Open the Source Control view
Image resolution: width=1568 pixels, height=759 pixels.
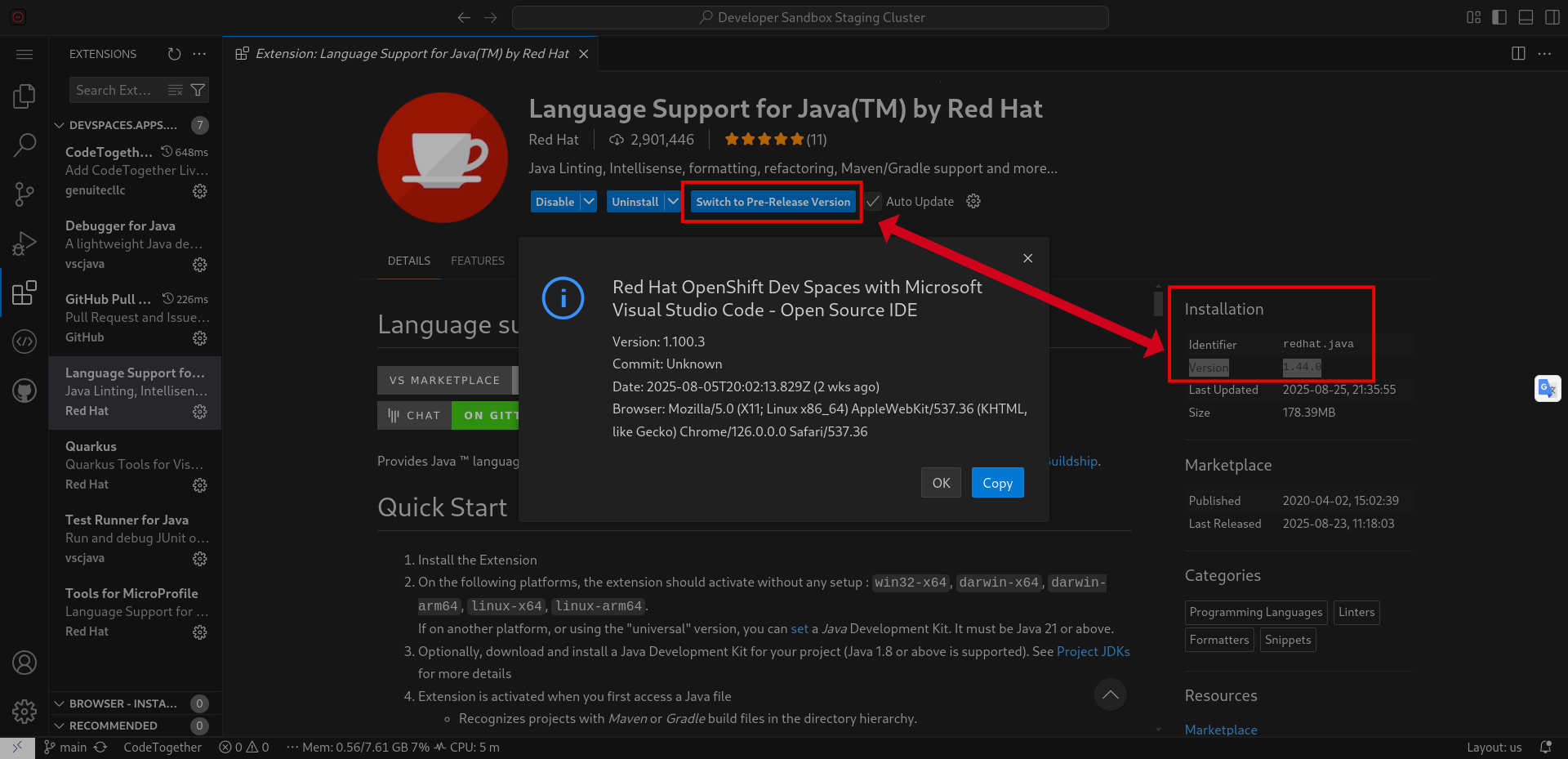24,194
